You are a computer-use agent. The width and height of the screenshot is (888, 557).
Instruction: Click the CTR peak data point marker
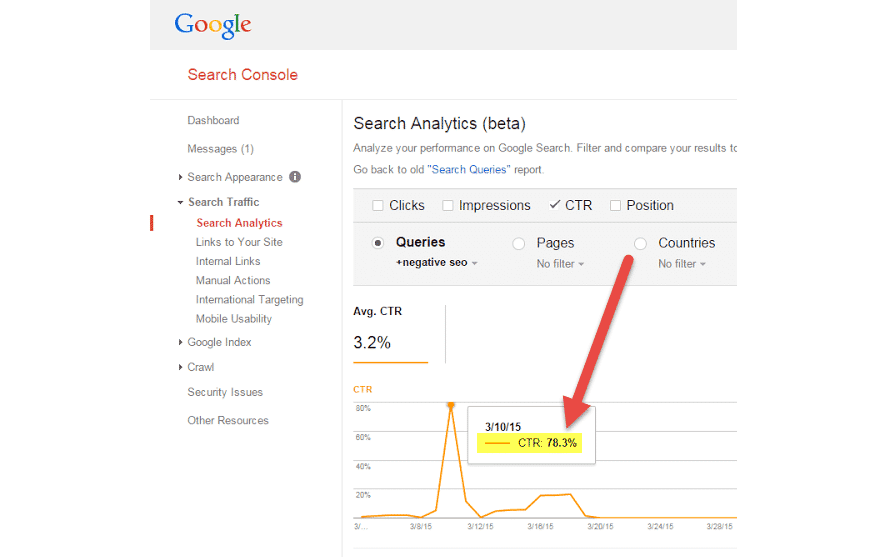coord(451,405)
